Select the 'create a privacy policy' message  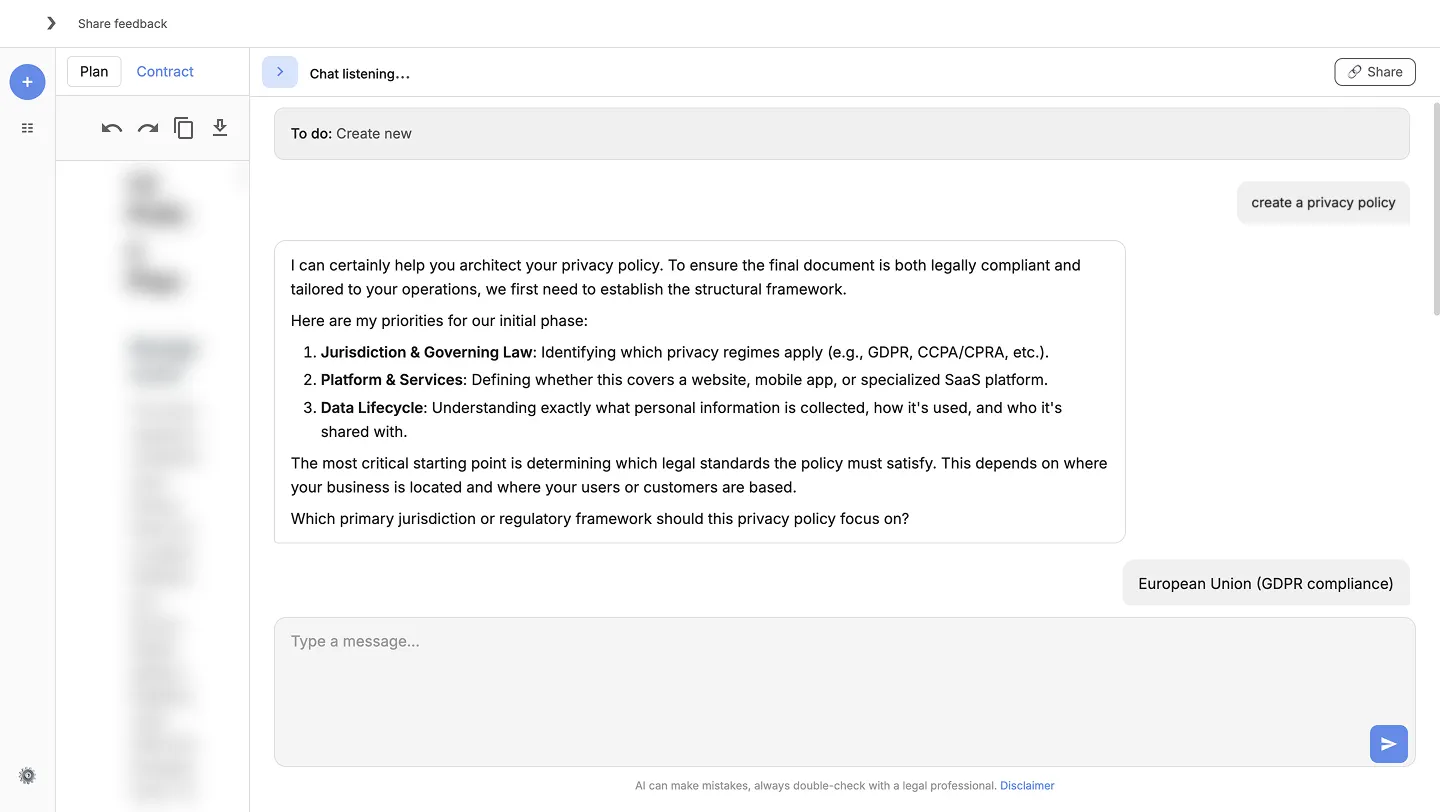[x=1323, y=202]
